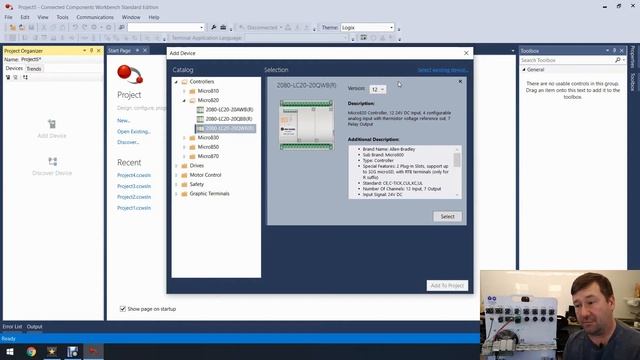Open the Error List tab
Viewport: 640px width, 360px height.
point(12,327)
